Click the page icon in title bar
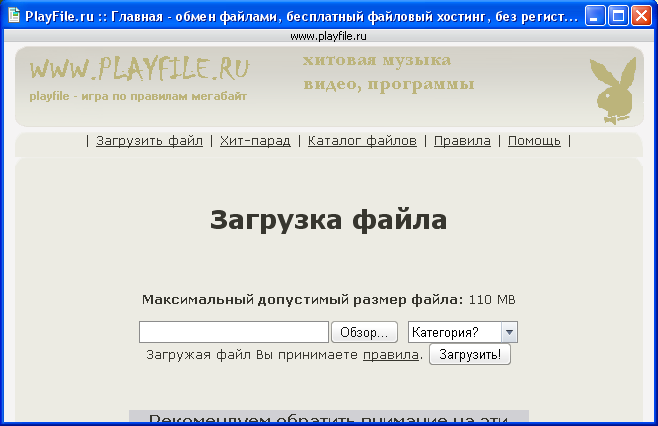This screenshot has width=658, height=426. [14, 16]
